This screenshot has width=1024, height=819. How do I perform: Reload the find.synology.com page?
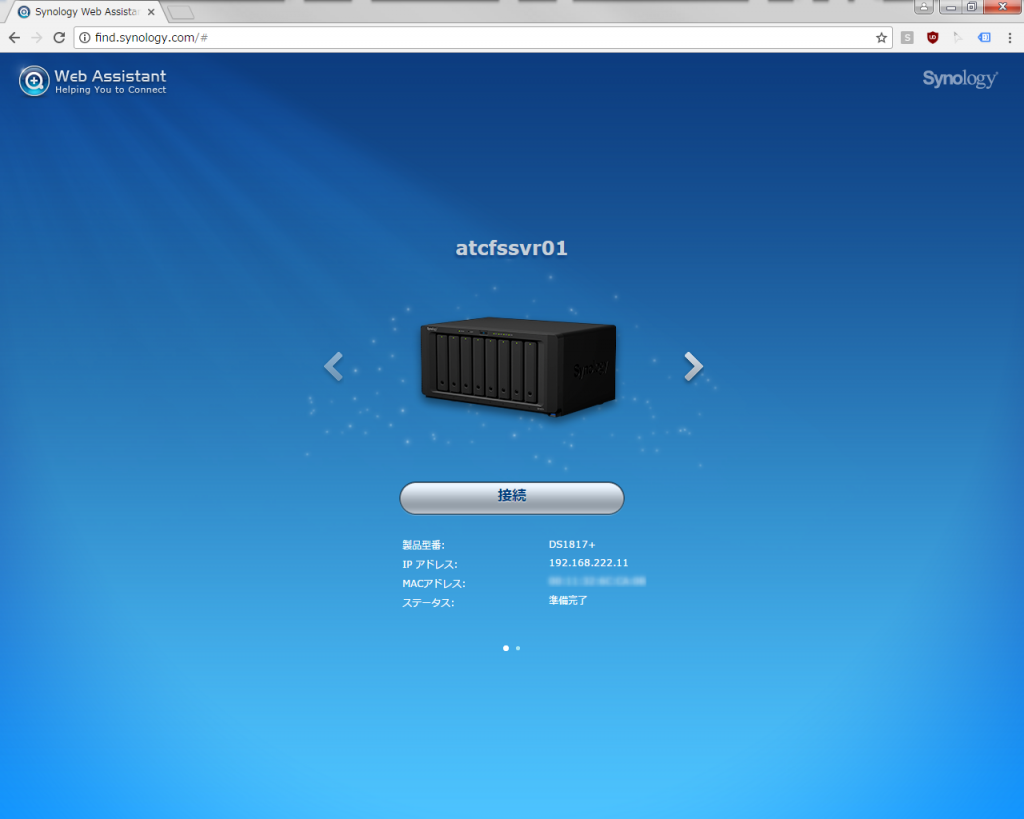pos(59,38)
